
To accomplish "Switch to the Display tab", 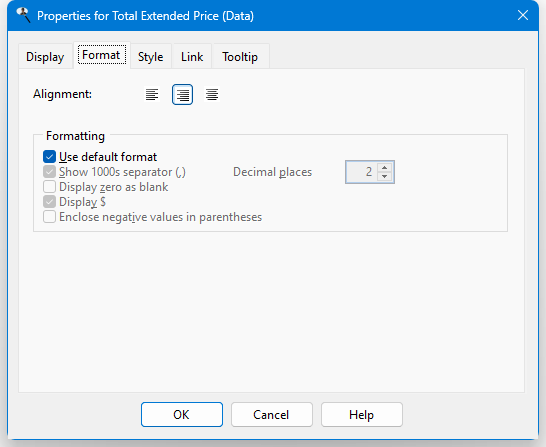I will click(x=45, y=56).
